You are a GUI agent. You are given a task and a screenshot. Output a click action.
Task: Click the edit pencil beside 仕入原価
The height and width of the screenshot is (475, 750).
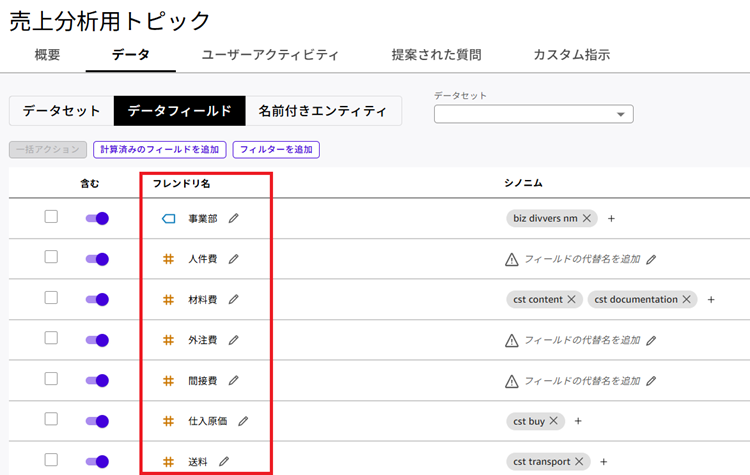243,421
